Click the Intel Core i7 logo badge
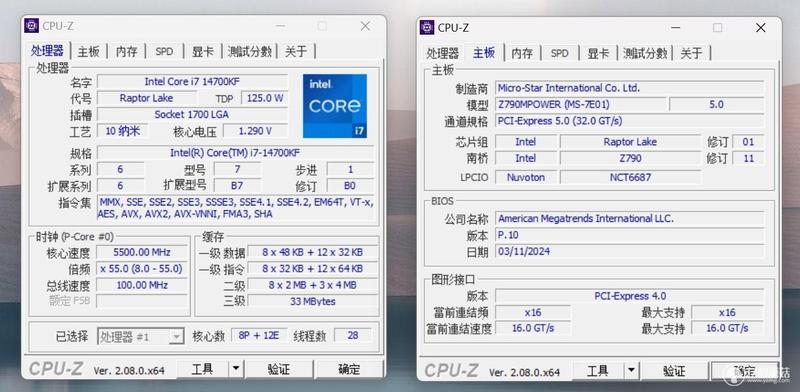Image resolution: width=800 pixels, height=392 pixels. click(335, 106)
